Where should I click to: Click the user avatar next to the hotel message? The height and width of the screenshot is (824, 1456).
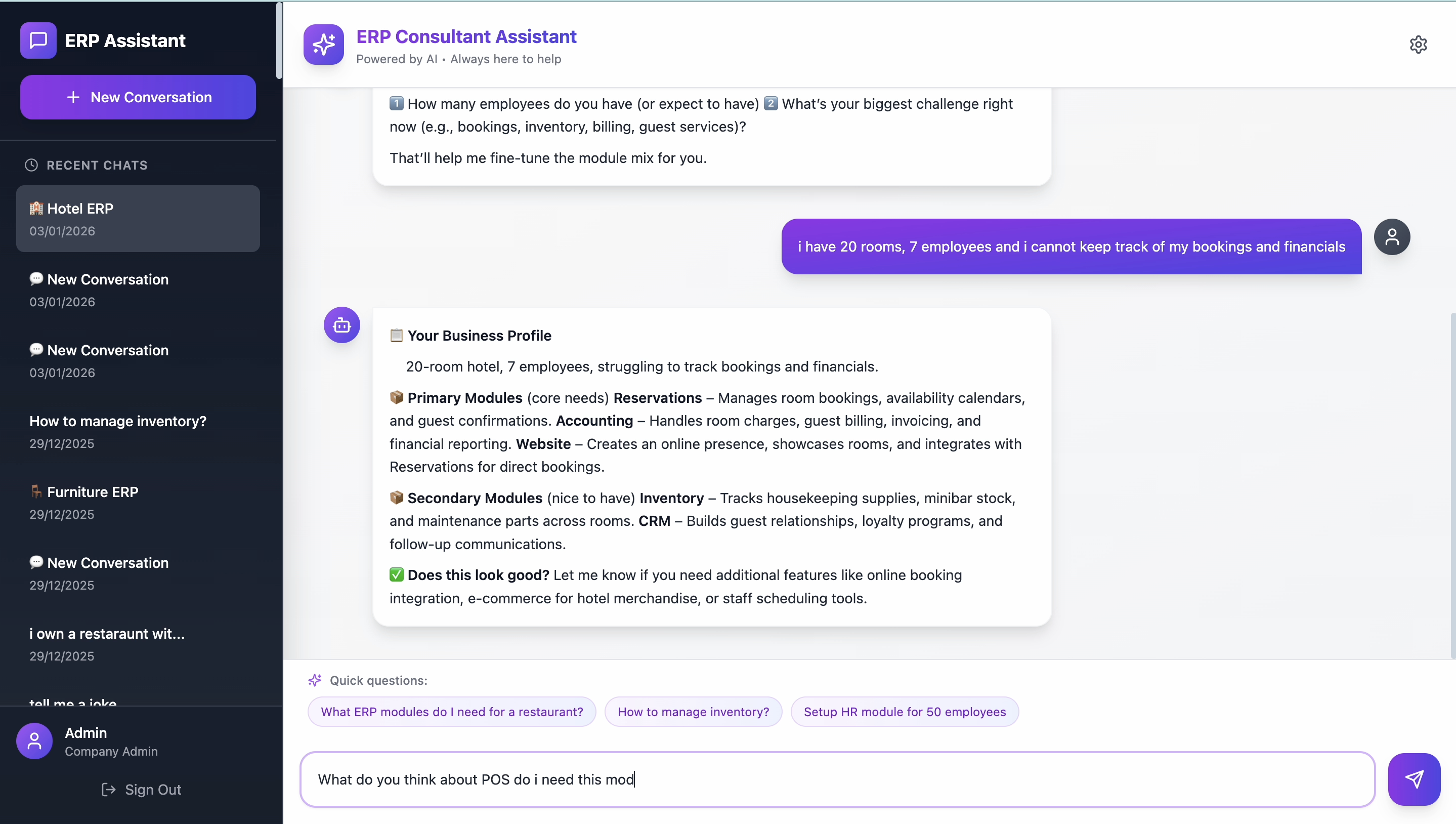(x=1392, y=237)
